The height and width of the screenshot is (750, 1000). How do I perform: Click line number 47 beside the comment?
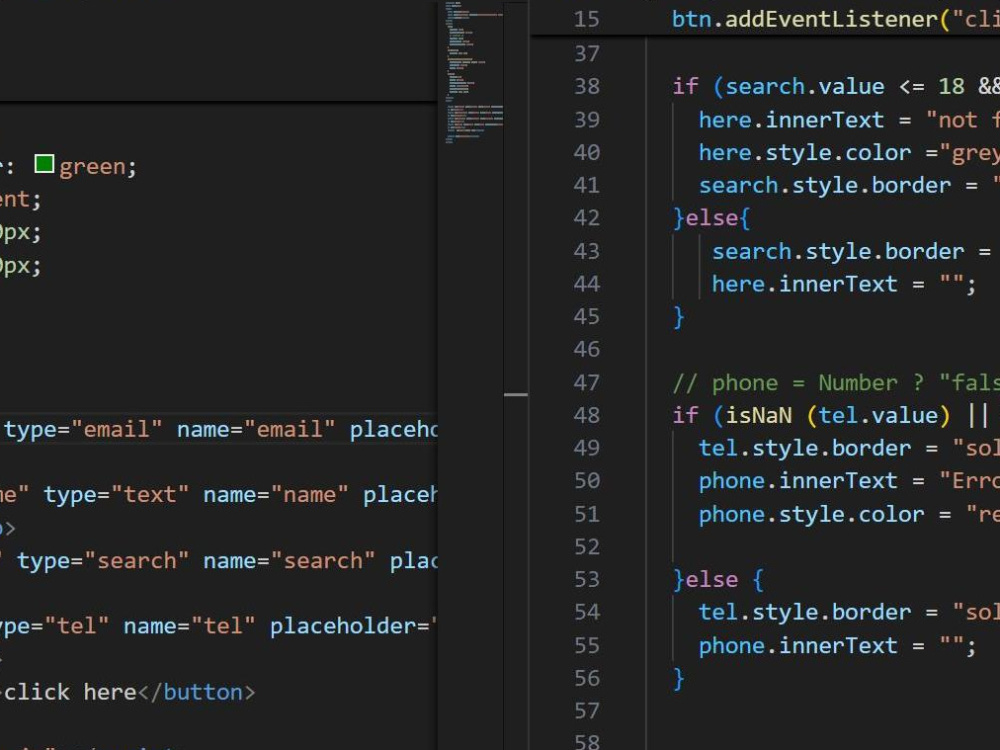point(587,383)
